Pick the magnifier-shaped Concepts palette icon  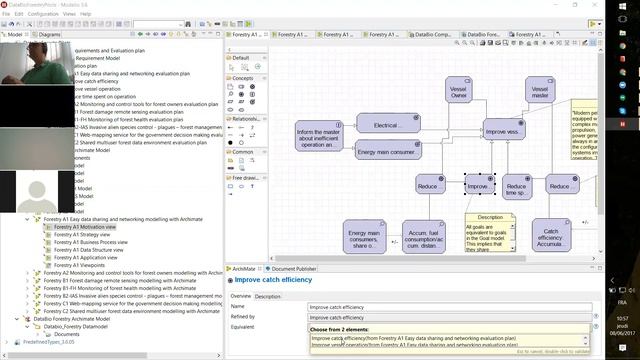pos(230,94)
